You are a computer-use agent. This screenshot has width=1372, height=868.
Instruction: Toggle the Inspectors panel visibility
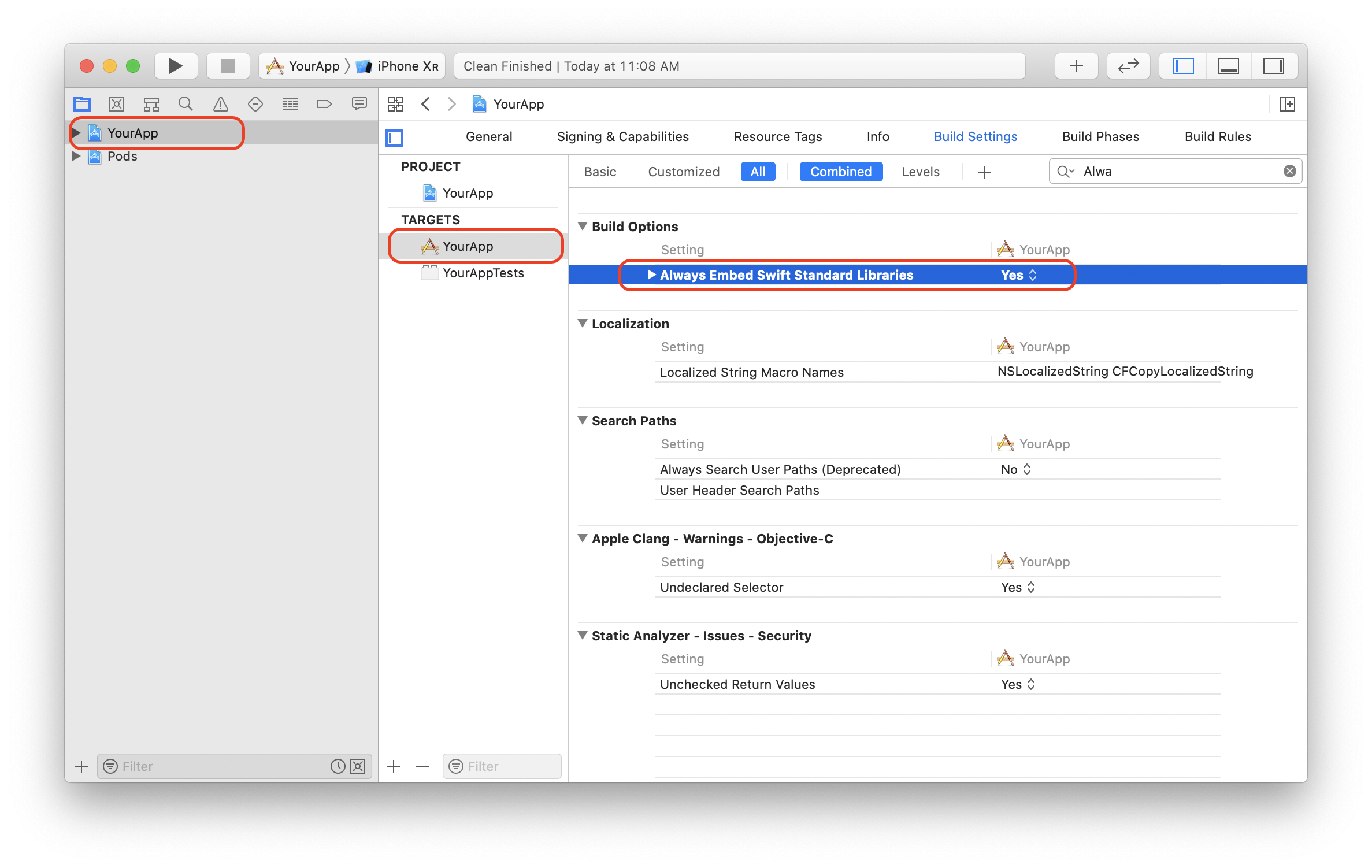click(1274, 66)
